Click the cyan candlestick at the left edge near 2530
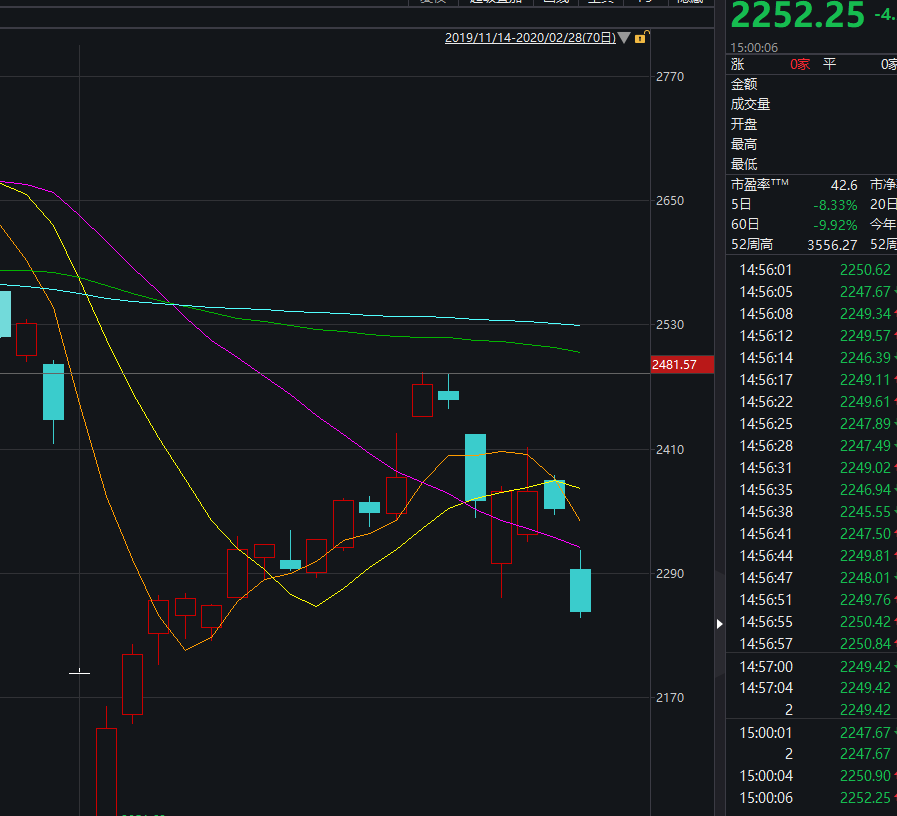The image size is (897, 816). (x=4, y=313)
